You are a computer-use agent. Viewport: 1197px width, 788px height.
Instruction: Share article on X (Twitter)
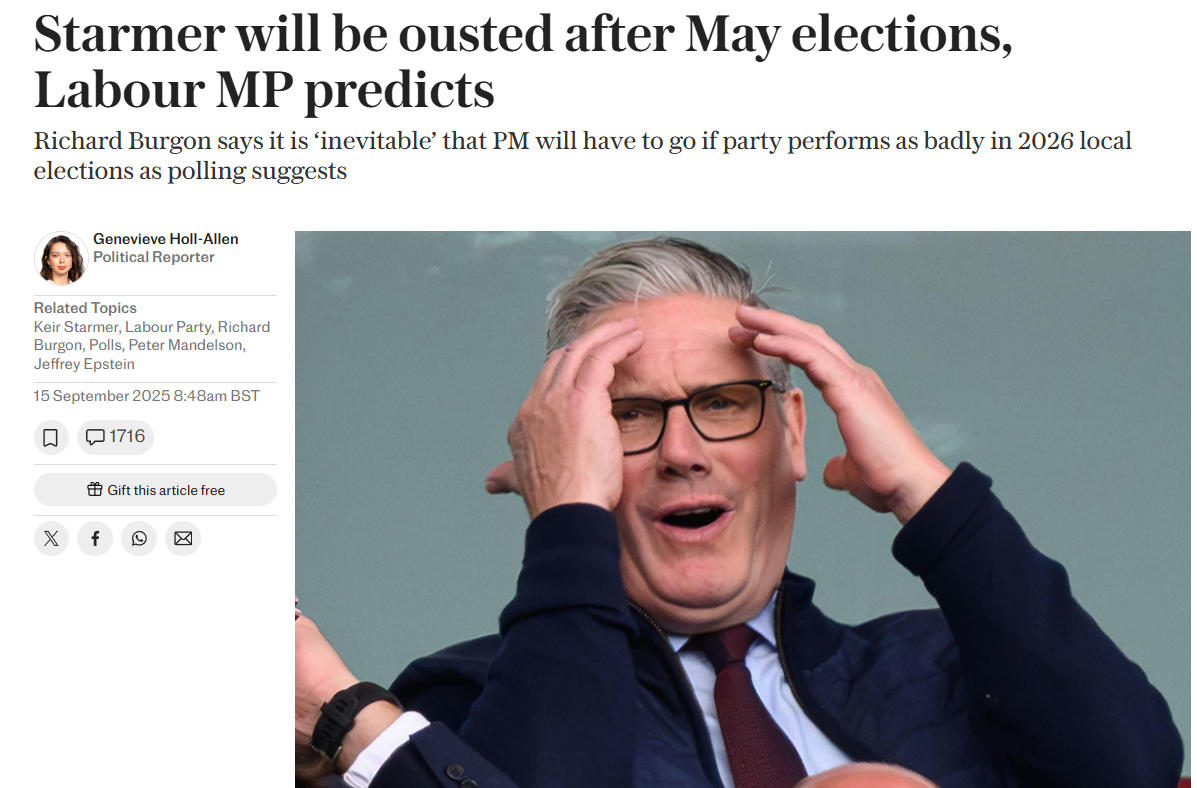tap(51, 539)
